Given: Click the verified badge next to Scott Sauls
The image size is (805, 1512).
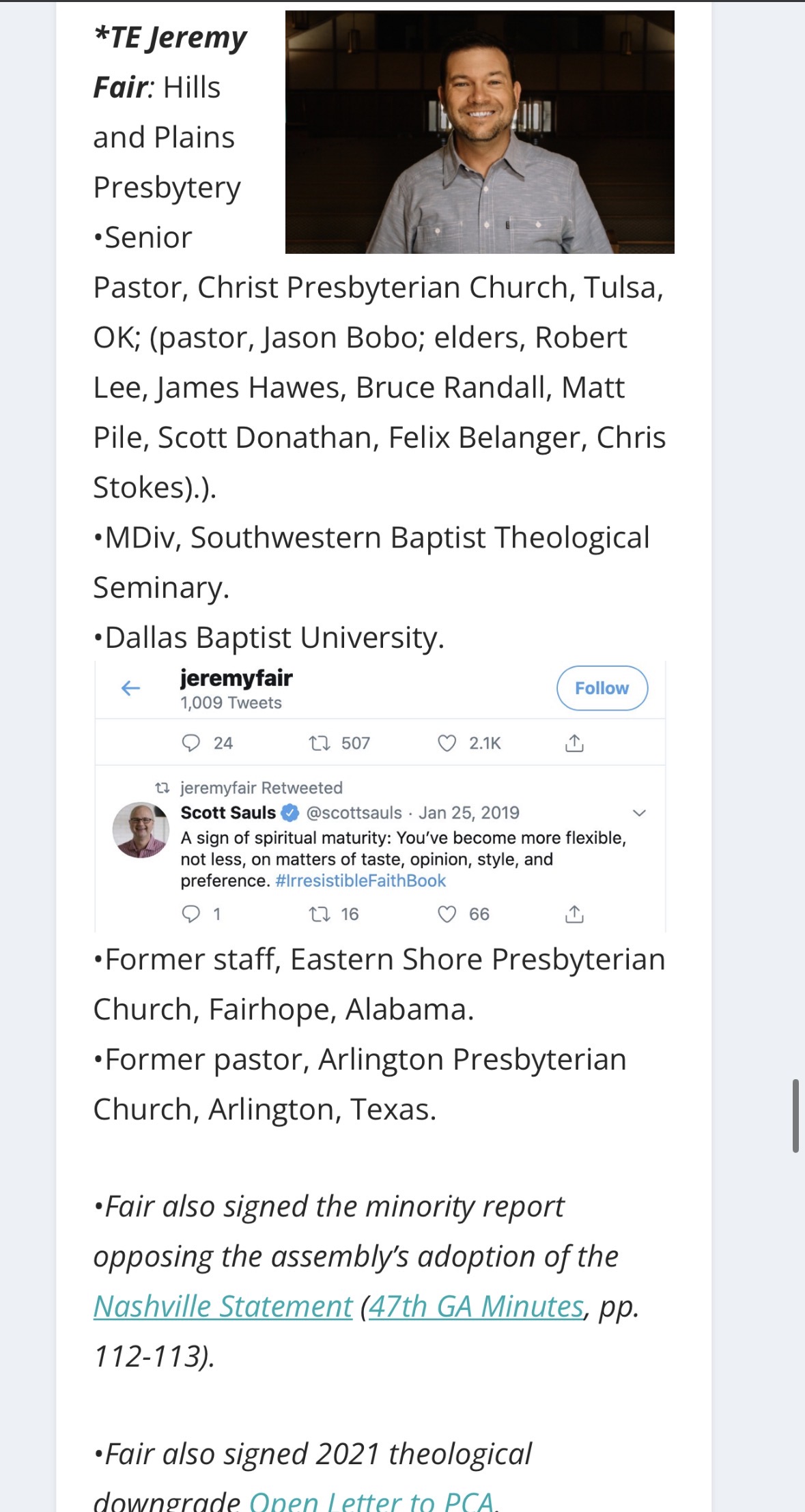Looking at the screenshot, I should pyautogui.click(x=290, y=812).
